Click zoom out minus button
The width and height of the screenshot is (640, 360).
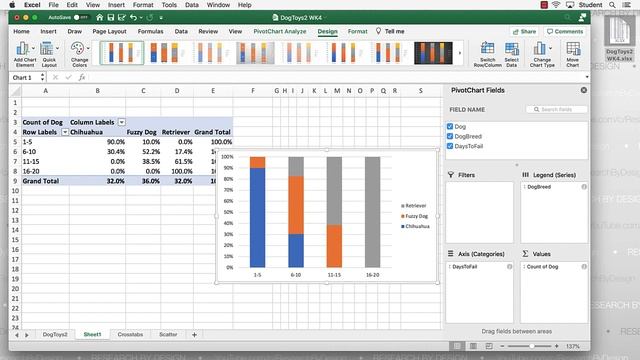(502, 346)
